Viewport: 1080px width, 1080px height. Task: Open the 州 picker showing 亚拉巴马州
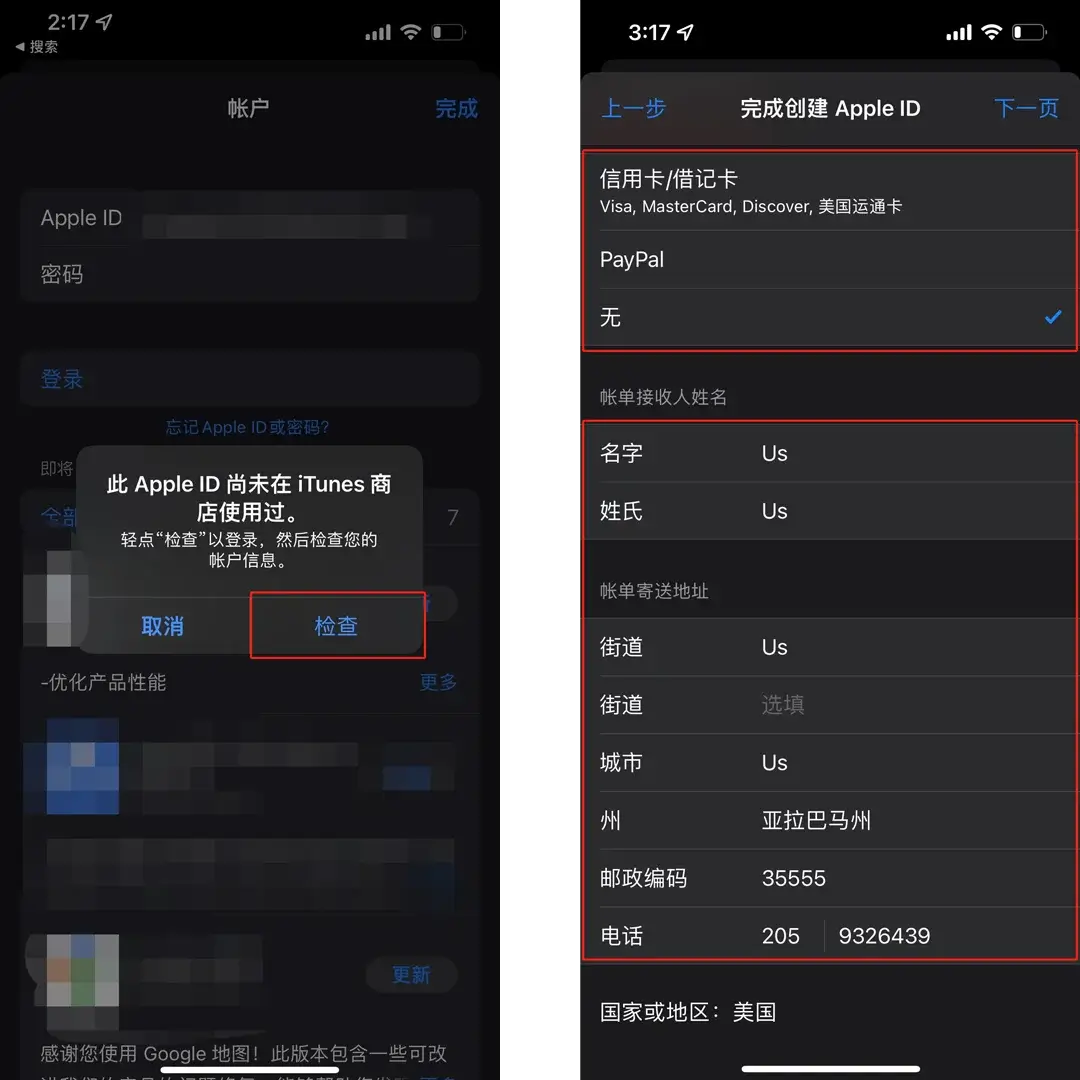click(830, 820)
